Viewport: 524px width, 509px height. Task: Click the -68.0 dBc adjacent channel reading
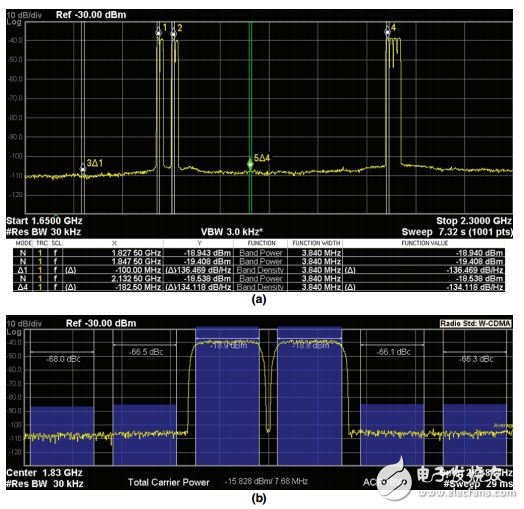63,359
